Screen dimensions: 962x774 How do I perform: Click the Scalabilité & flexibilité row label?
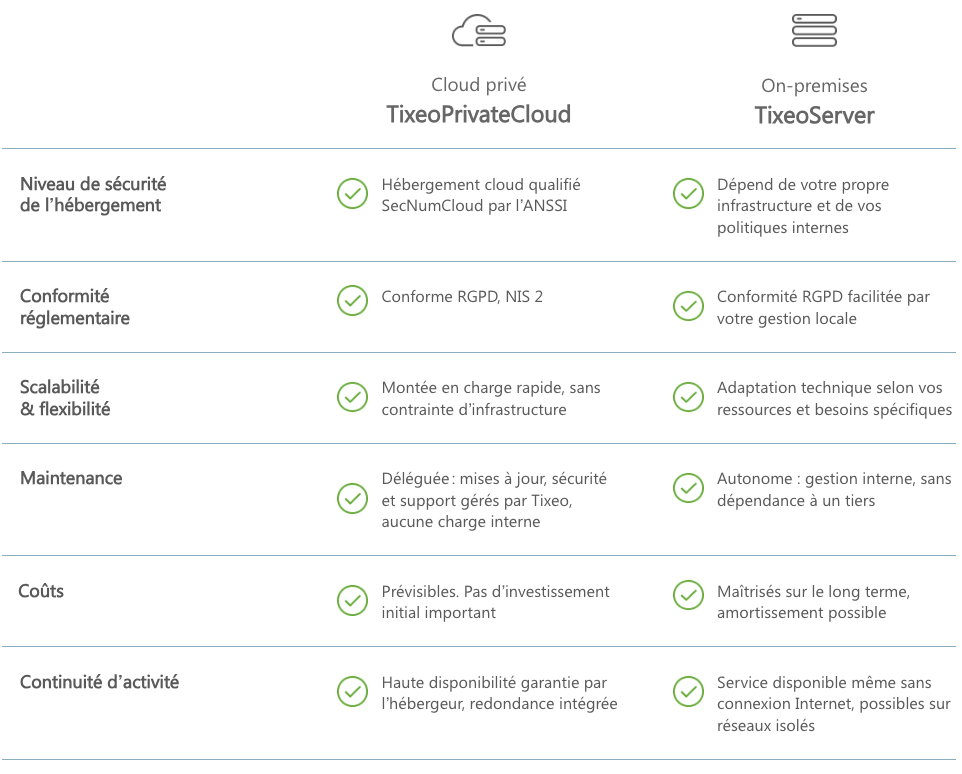65,398
